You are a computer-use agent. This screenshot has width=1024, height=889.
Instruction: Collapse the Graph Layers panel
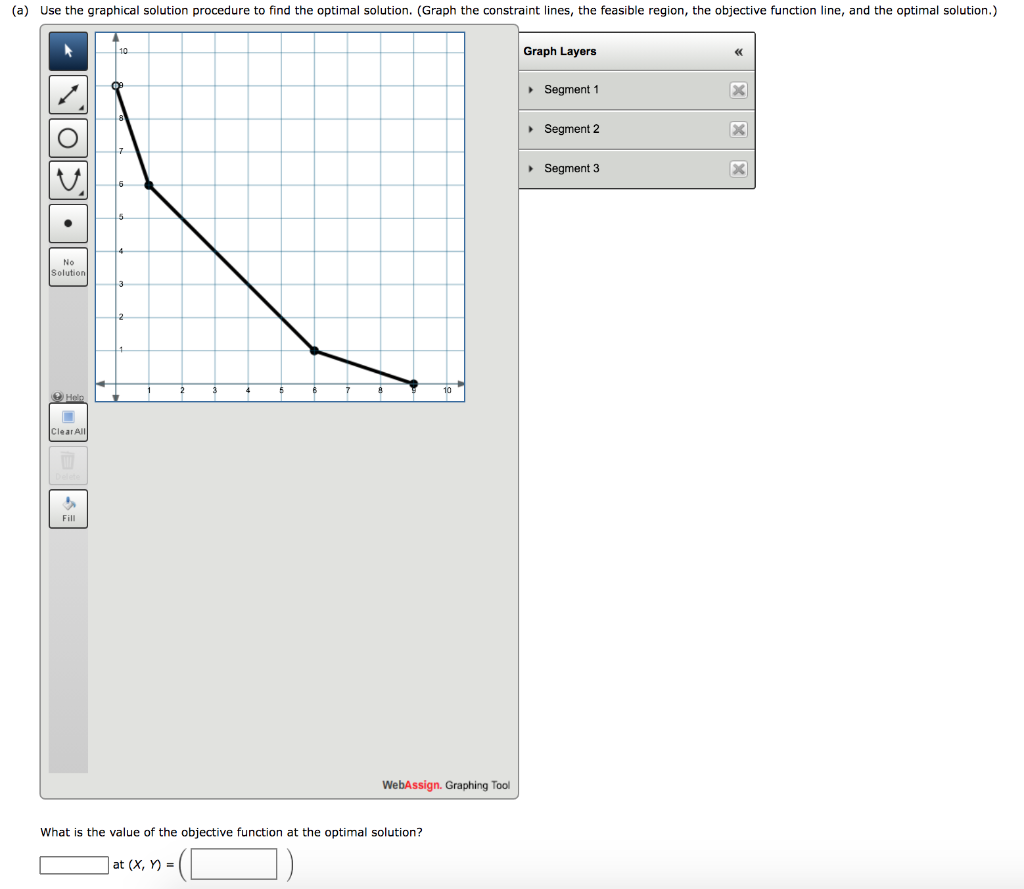click(x=738, y=51)
